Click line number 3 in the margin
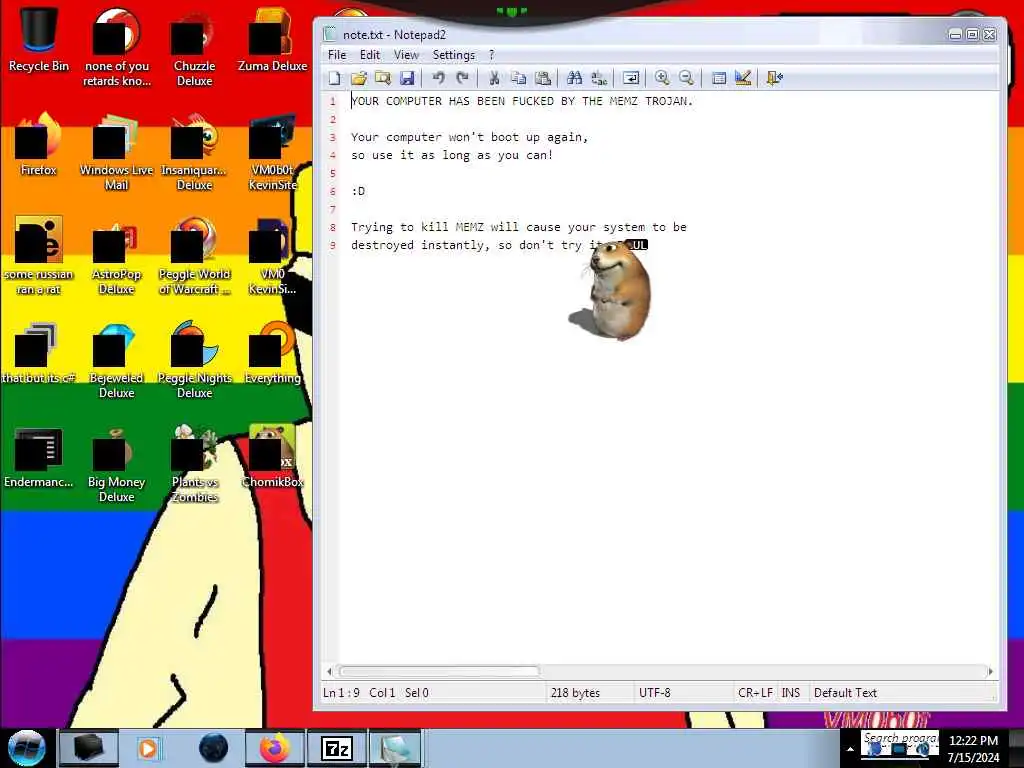 (332, 137)
